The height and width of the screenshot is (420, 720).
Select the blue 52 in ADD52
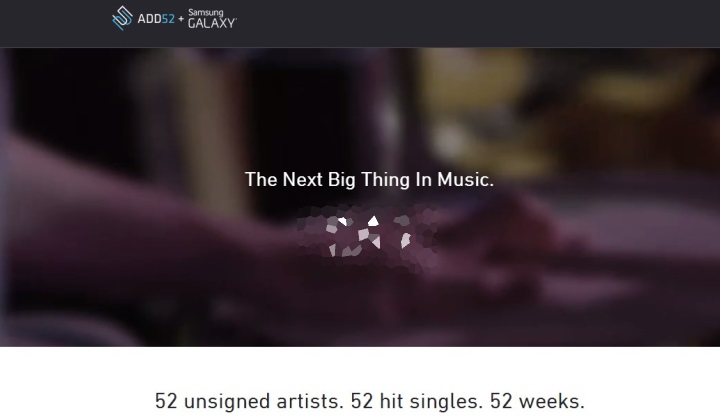pyautogui.click(x=168, y=19)
